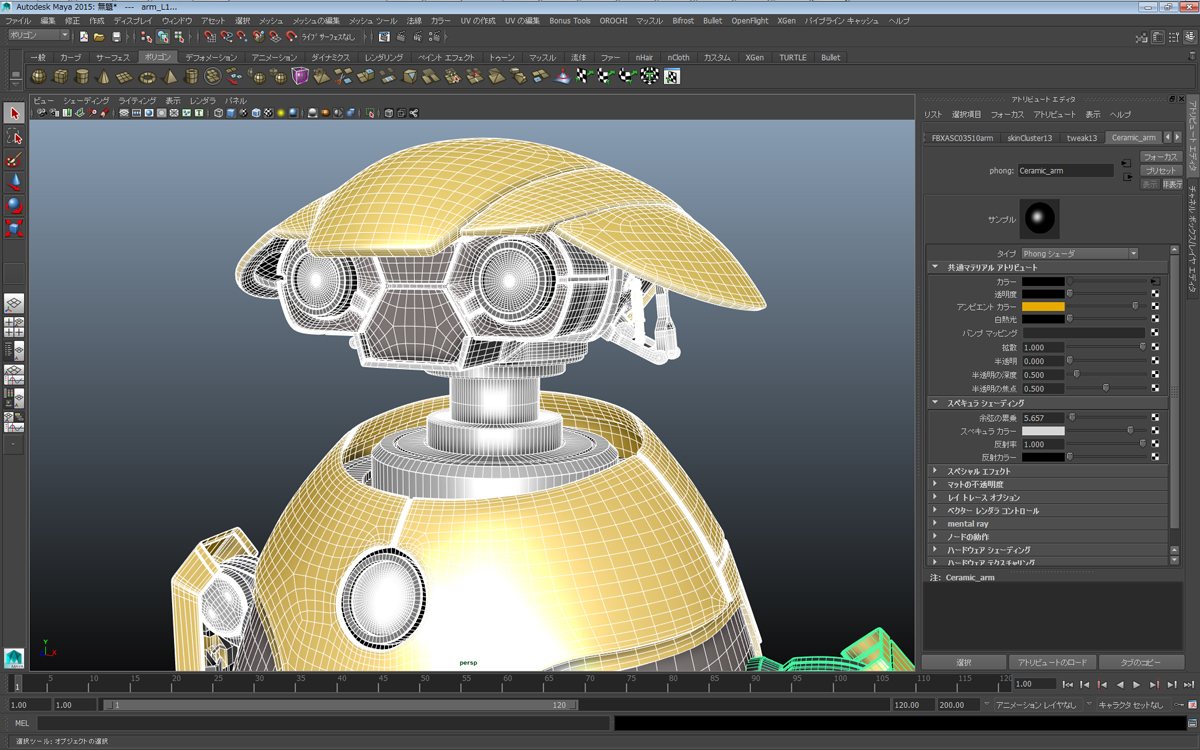This screenshot has width=1200, height=750.
Task: Open the スペキュラ カラー white color swatch
Action: pyautogui.click(x=1043, y=431)
